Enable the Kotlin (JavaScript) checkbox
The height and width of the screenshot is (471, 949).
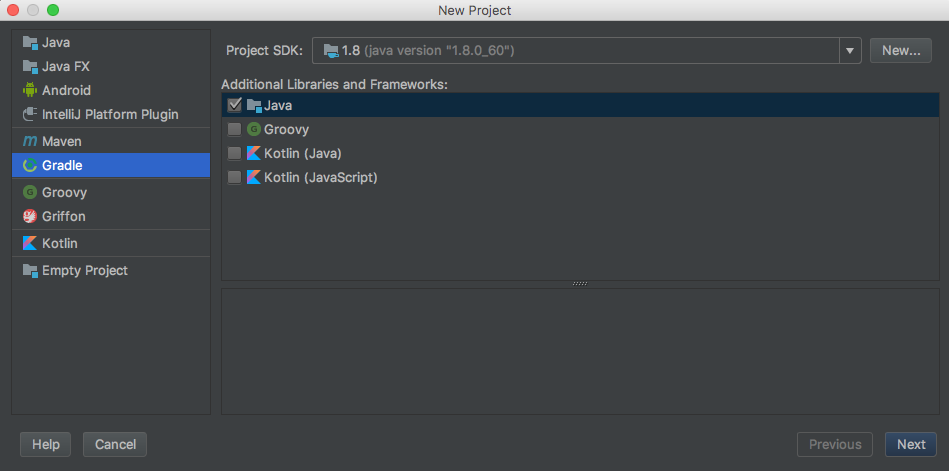(235, 178)
